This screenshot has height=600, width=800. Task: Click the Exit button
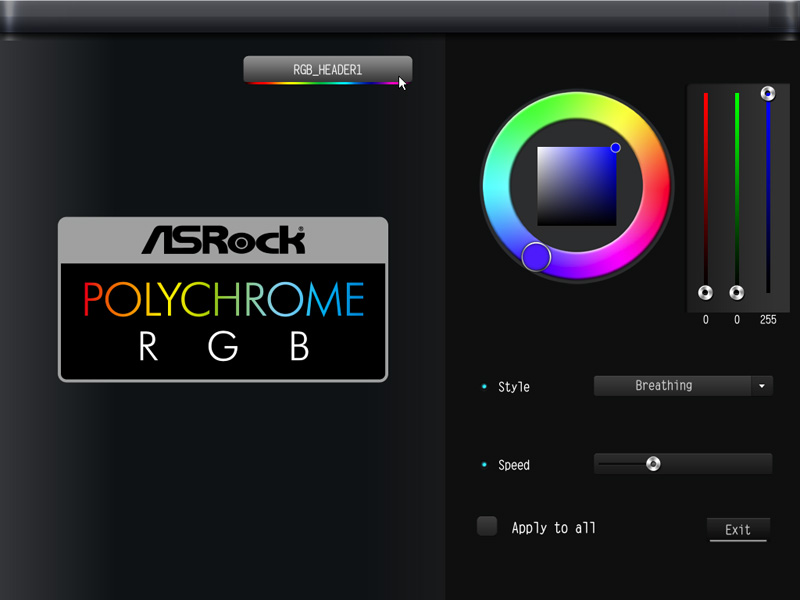(738, 530)
